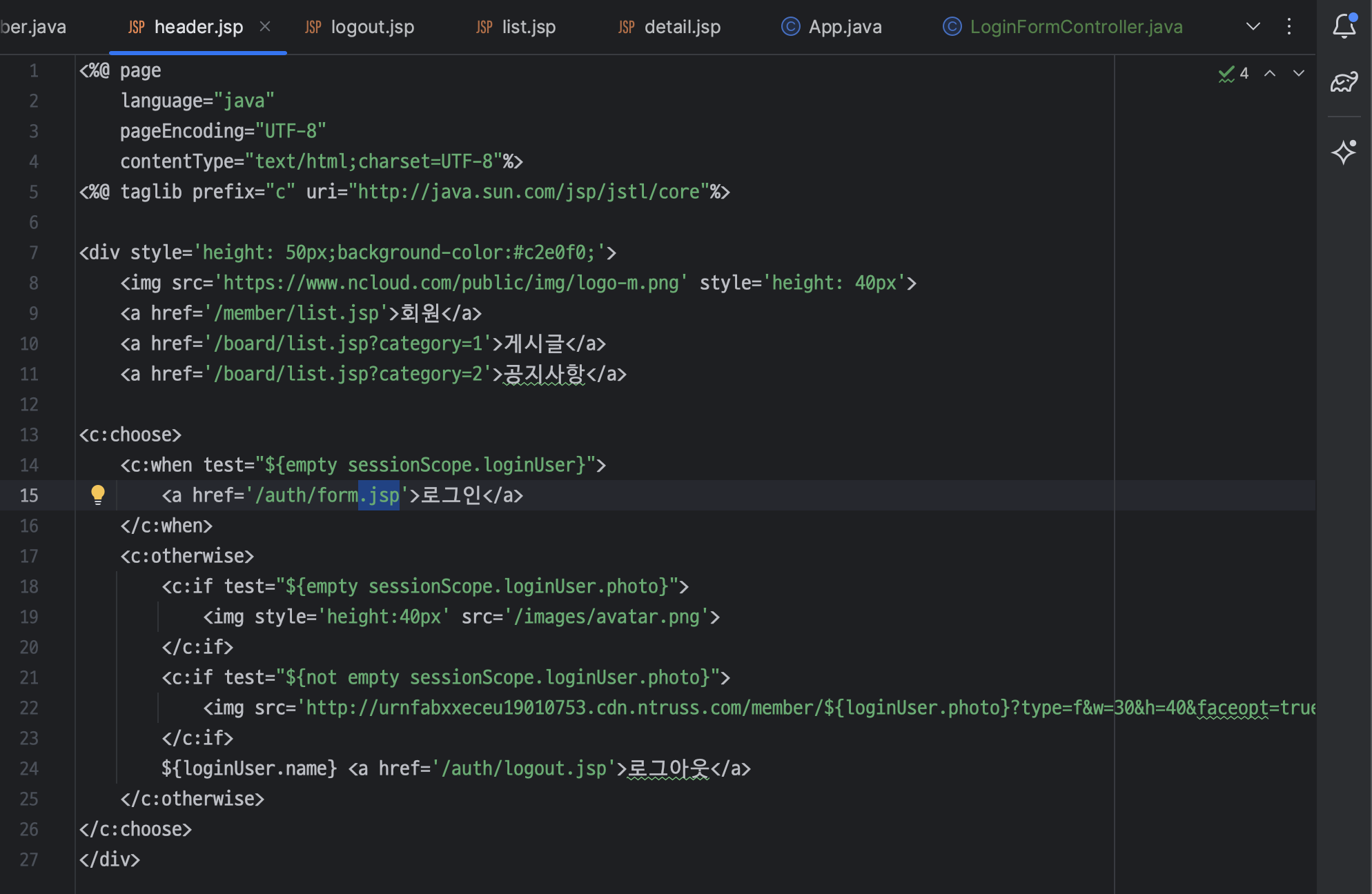Open the Gradle tool window icon
Screen dimensions: 1372x894
tap(1344, 83)
